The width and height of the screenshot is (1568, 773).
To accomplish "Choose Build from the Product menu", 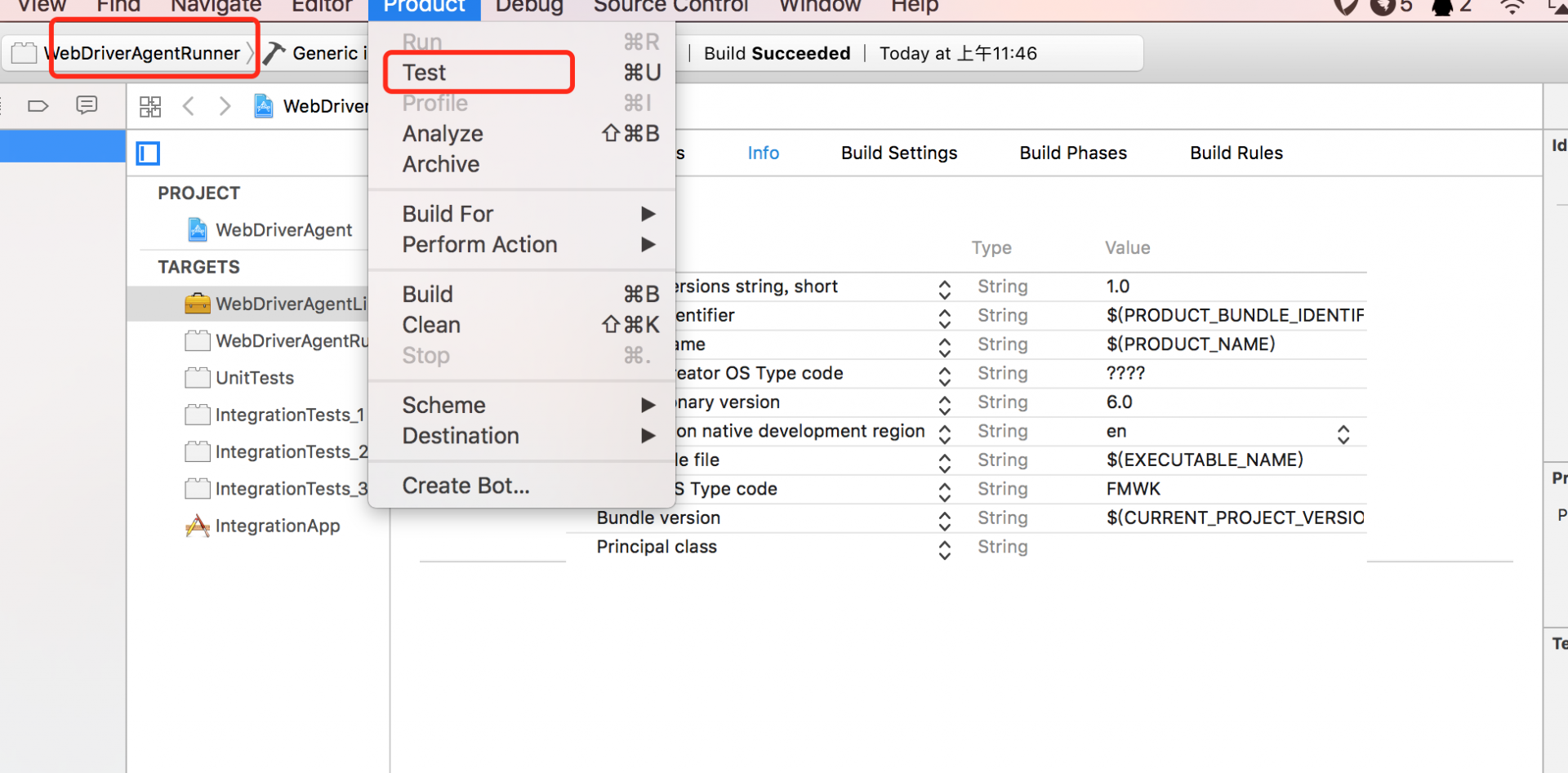I will coord(522,294).
